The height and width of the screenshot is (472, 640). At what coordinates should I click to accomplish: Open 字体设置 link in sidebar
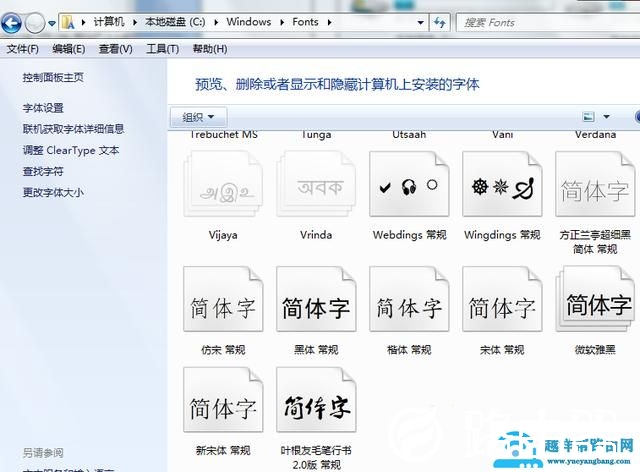click(43, 108)
